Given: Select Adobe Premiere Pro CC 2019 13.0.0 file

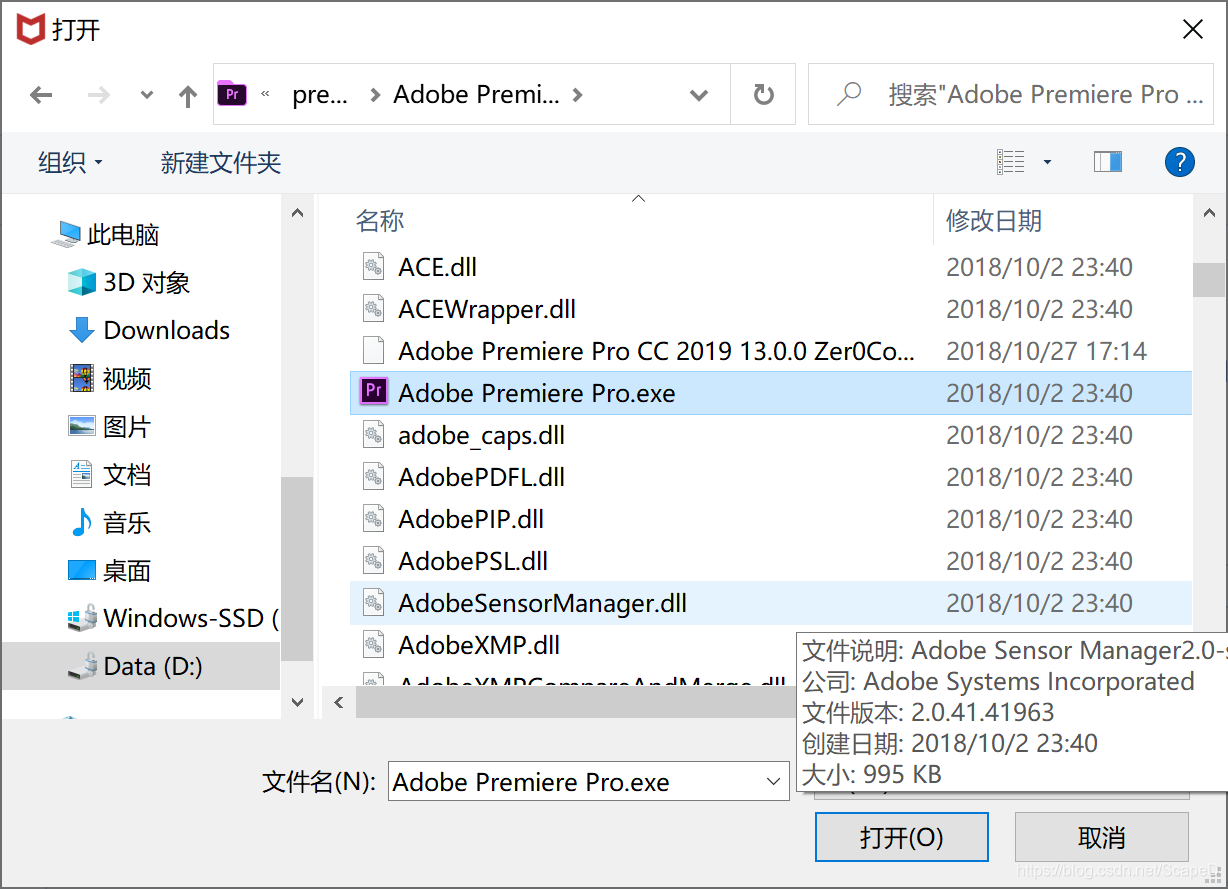Looking at the screenshot, I should pyautogui.click(x=656, y=351).
